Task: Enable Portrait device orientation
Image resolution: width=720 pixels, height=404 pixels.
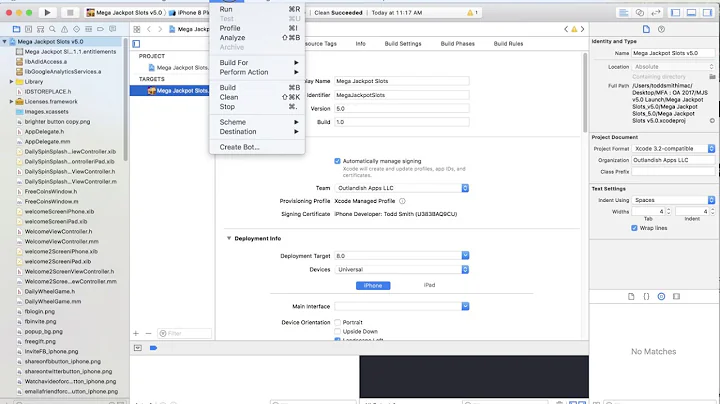Action: (338, 322)
